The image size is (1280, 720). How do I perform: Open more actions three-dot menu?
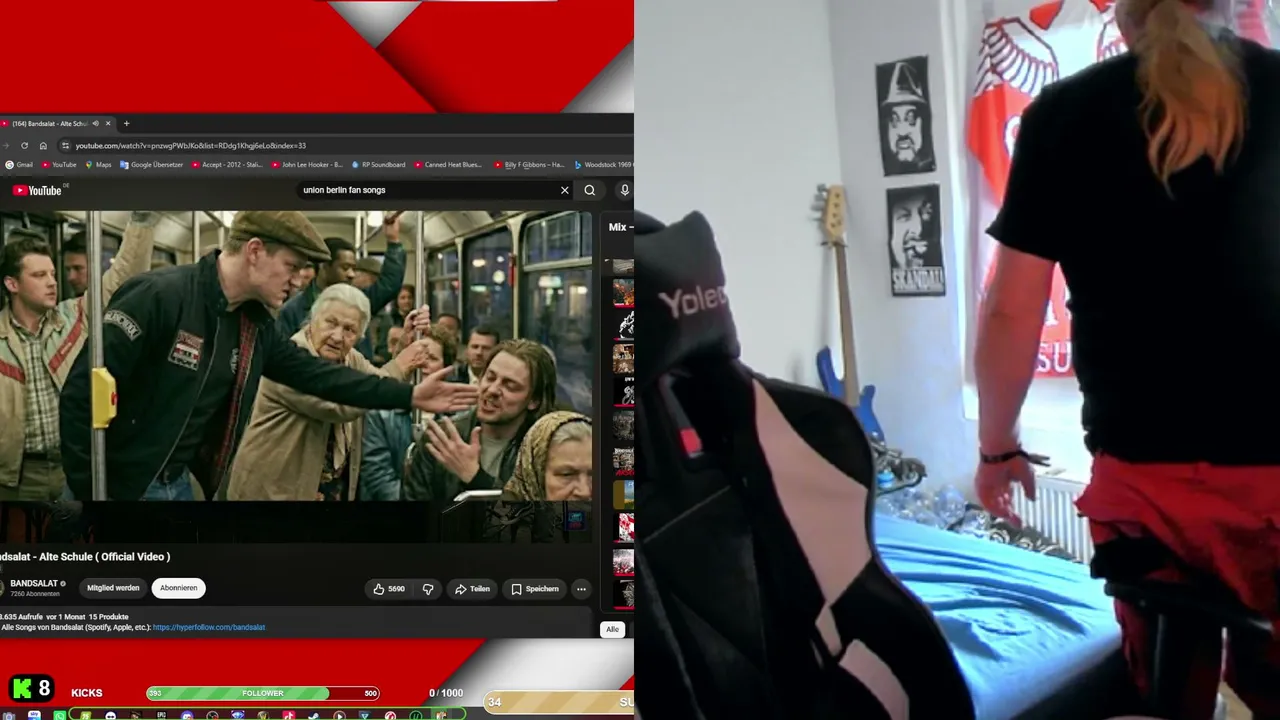point(581,589)
